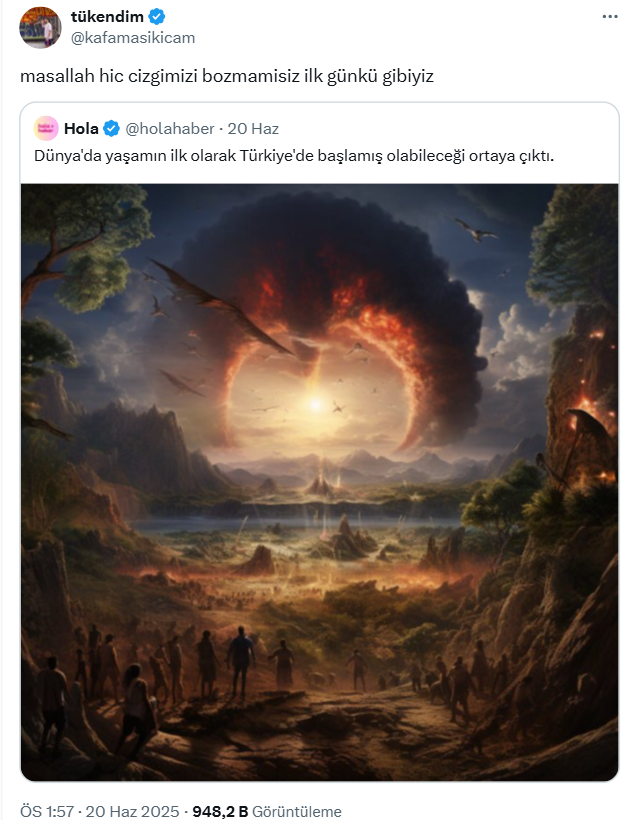Screen dimensions: 631x820
Task: Click Hola's blue verified badge
Action: (x=111, y=128)
